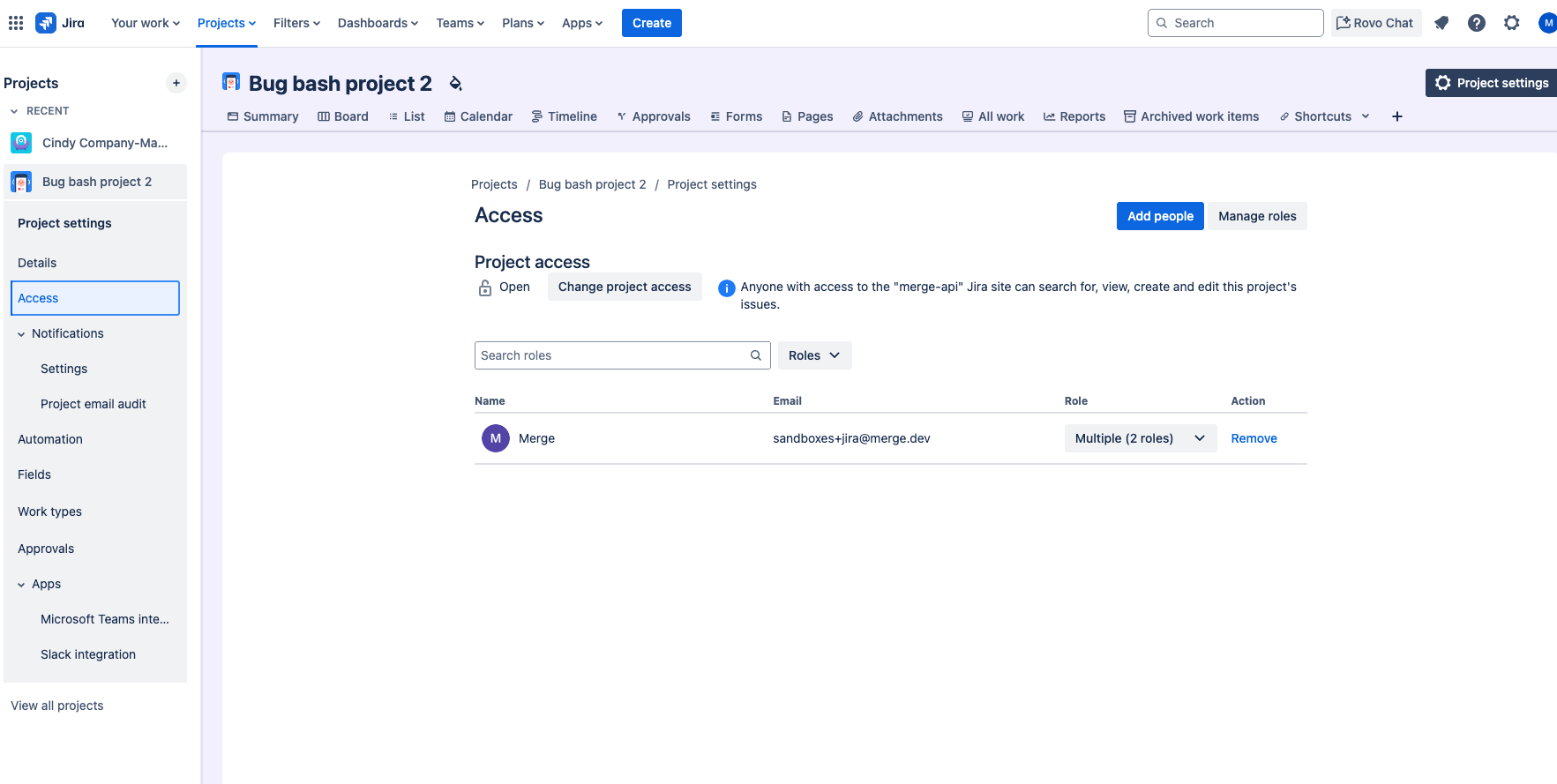Image resolution: width=1557 pixels, height=784 pixels.
Task: Open the user profile avatar
Action: tap(1547, 23)
